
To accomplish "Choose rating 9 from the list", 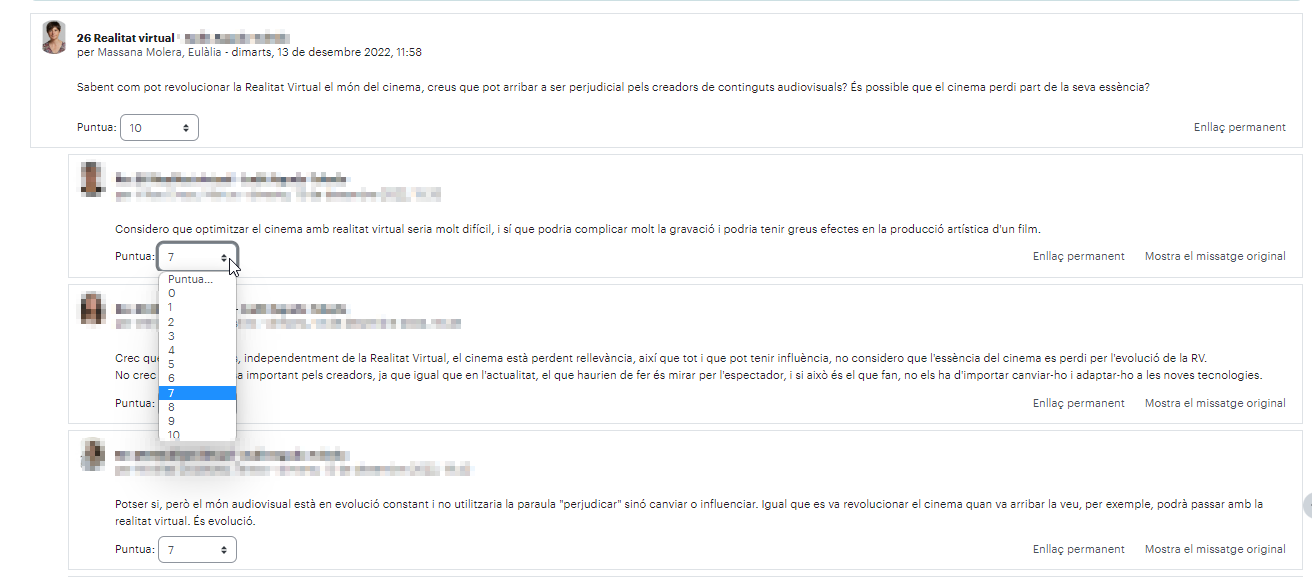I will (197, 421).
